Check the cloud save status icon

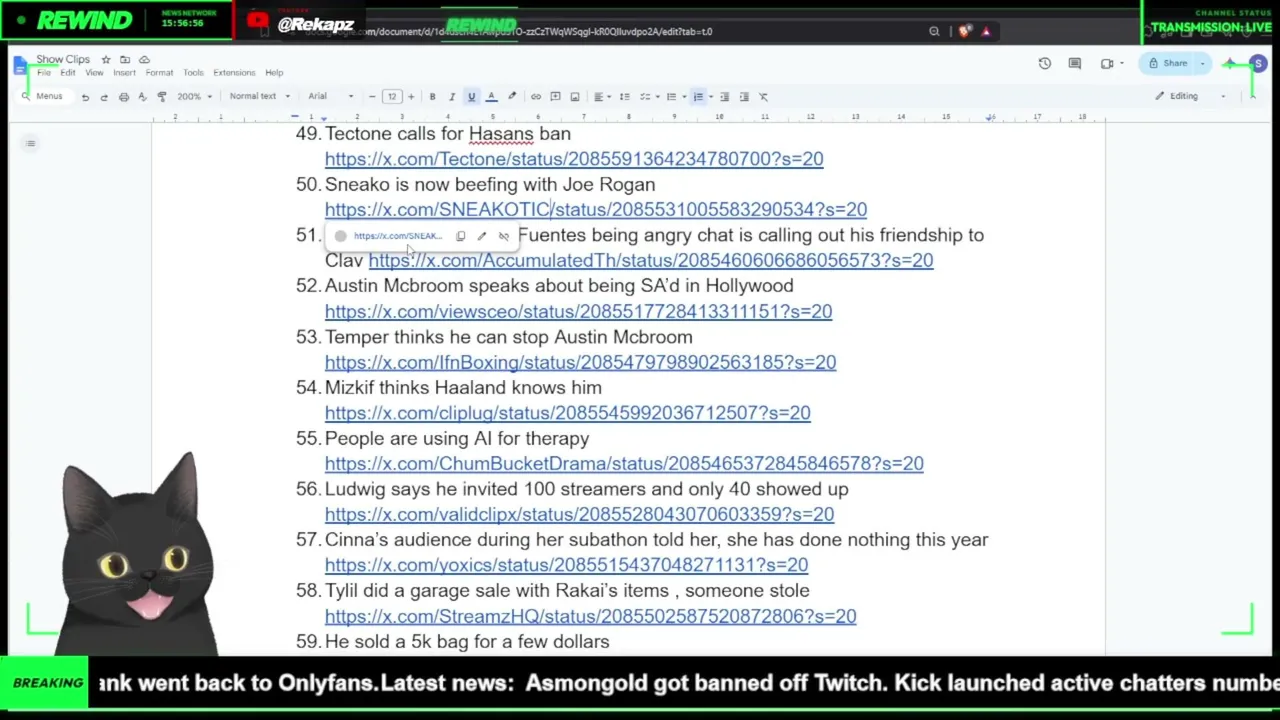144,60
